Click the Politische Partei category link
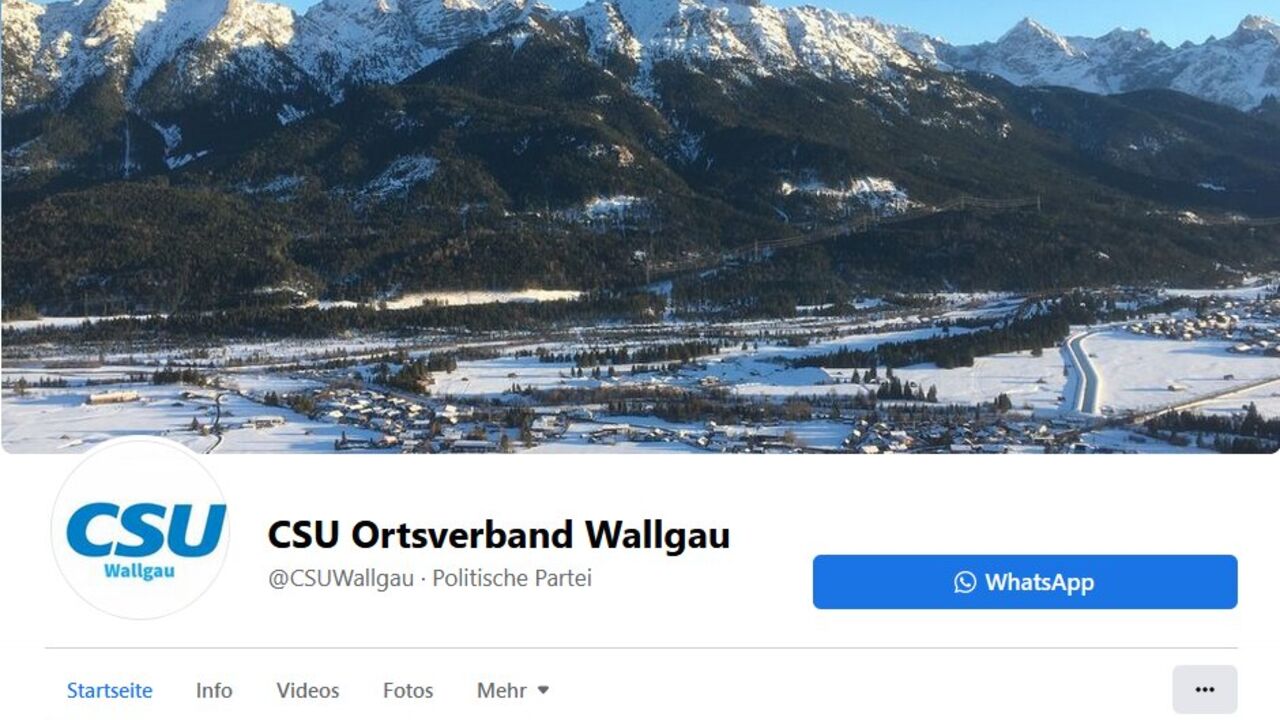1280x720 pixels. point(512,578)
